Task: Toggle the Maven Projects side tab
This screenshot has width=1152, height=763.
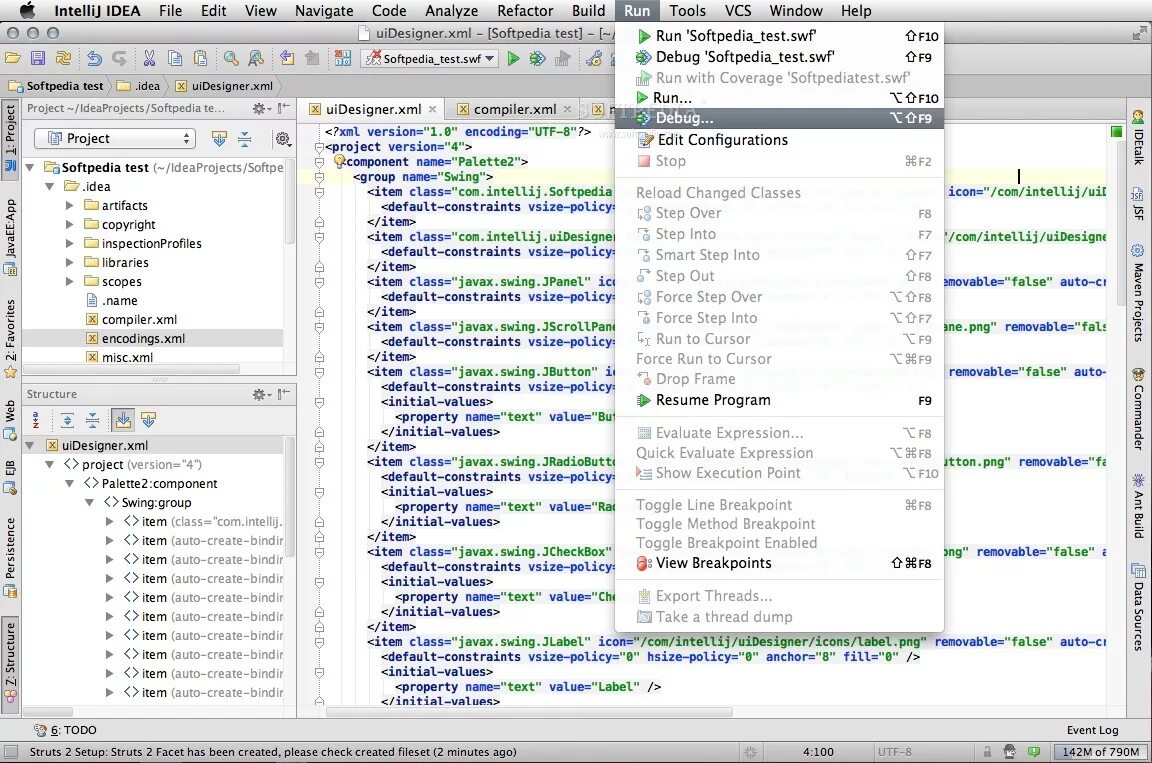Action: pyautogui.click(x=1138, y=291)
